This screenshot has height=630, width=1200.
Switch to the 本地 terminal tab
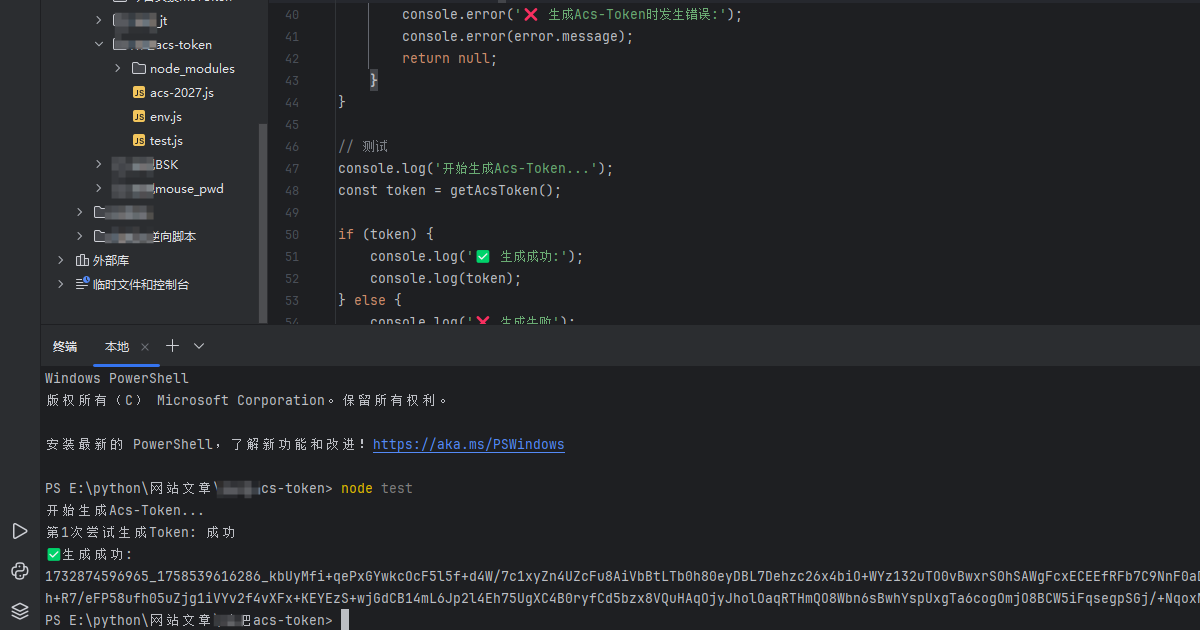click(117, 347)
